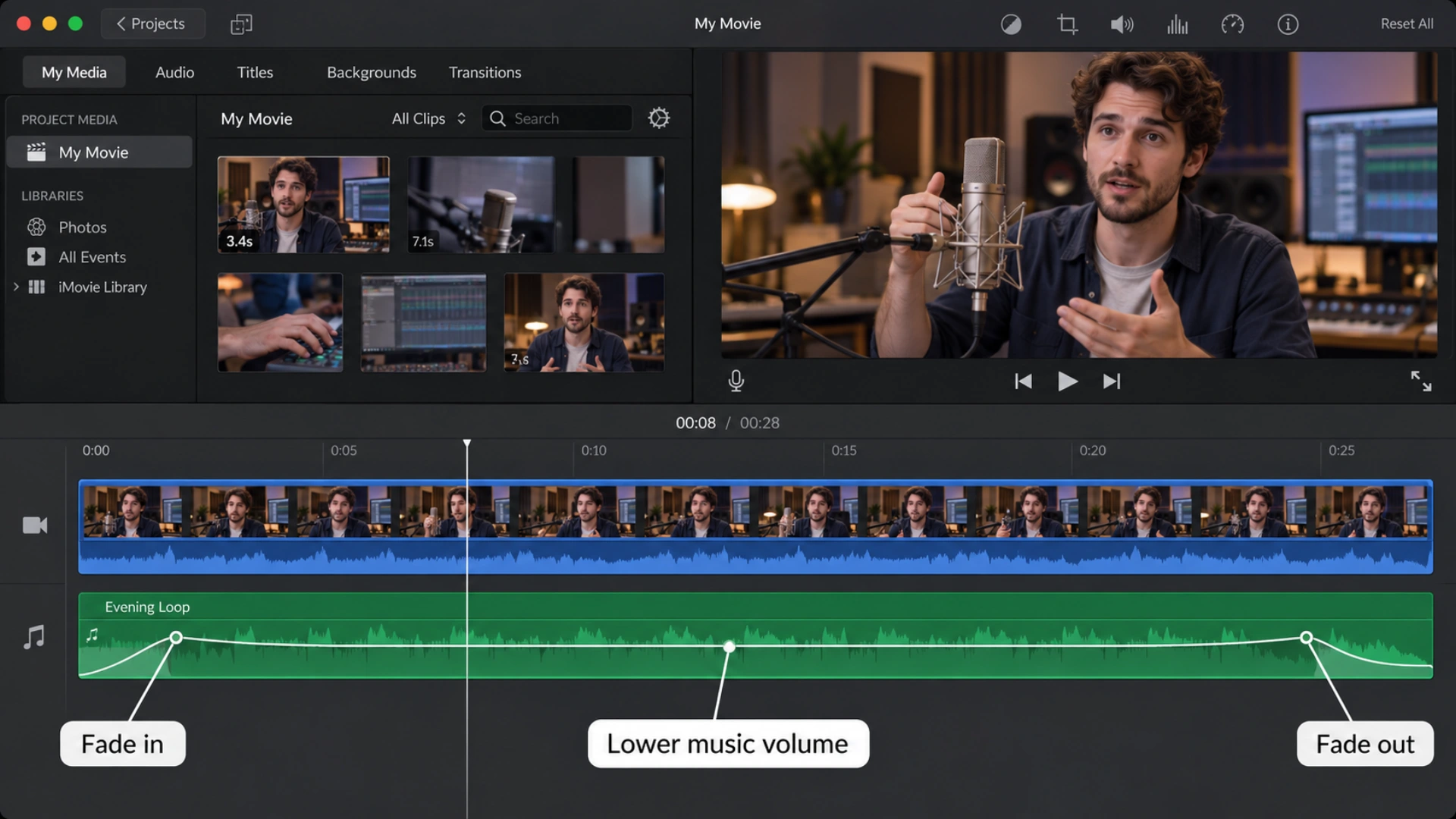Select the crop tool
The image size is (1456, 819).
[1067, 24]
